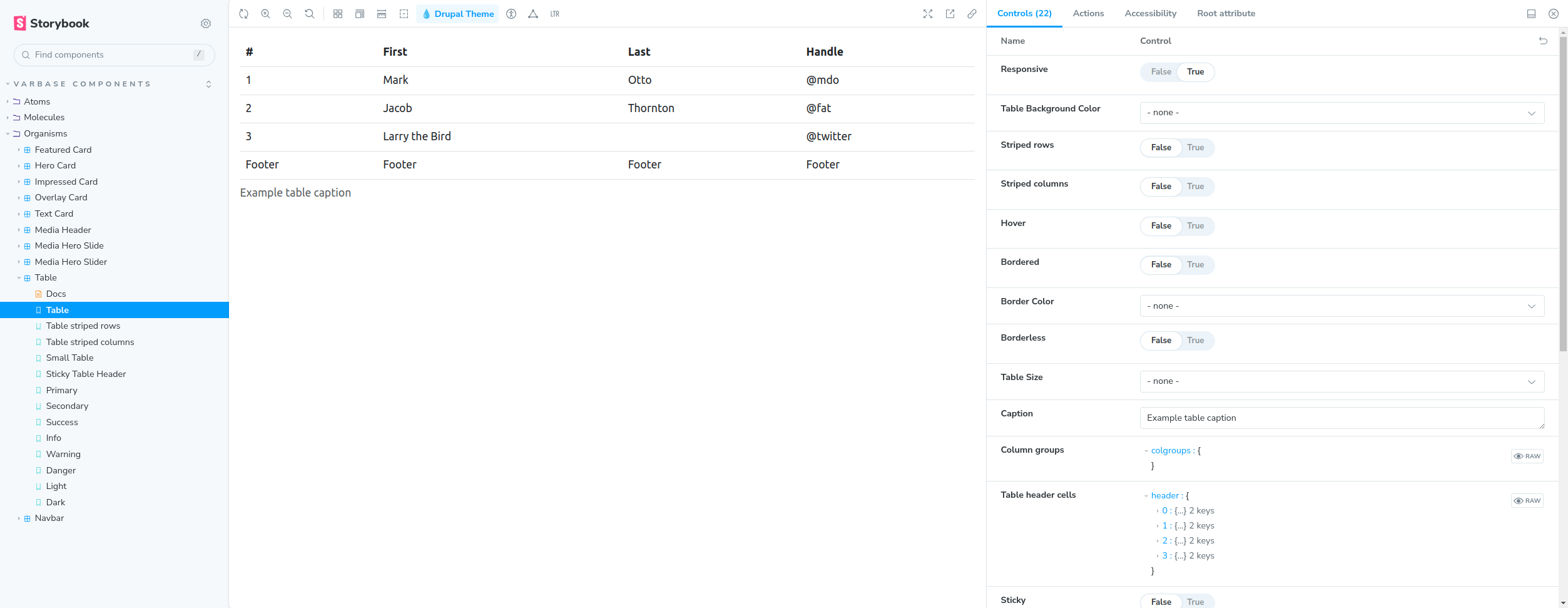The width and height of the screenshot is (1568, 608).
Task: Click the '@twitter' table cell
Action: tap(828, 137)
